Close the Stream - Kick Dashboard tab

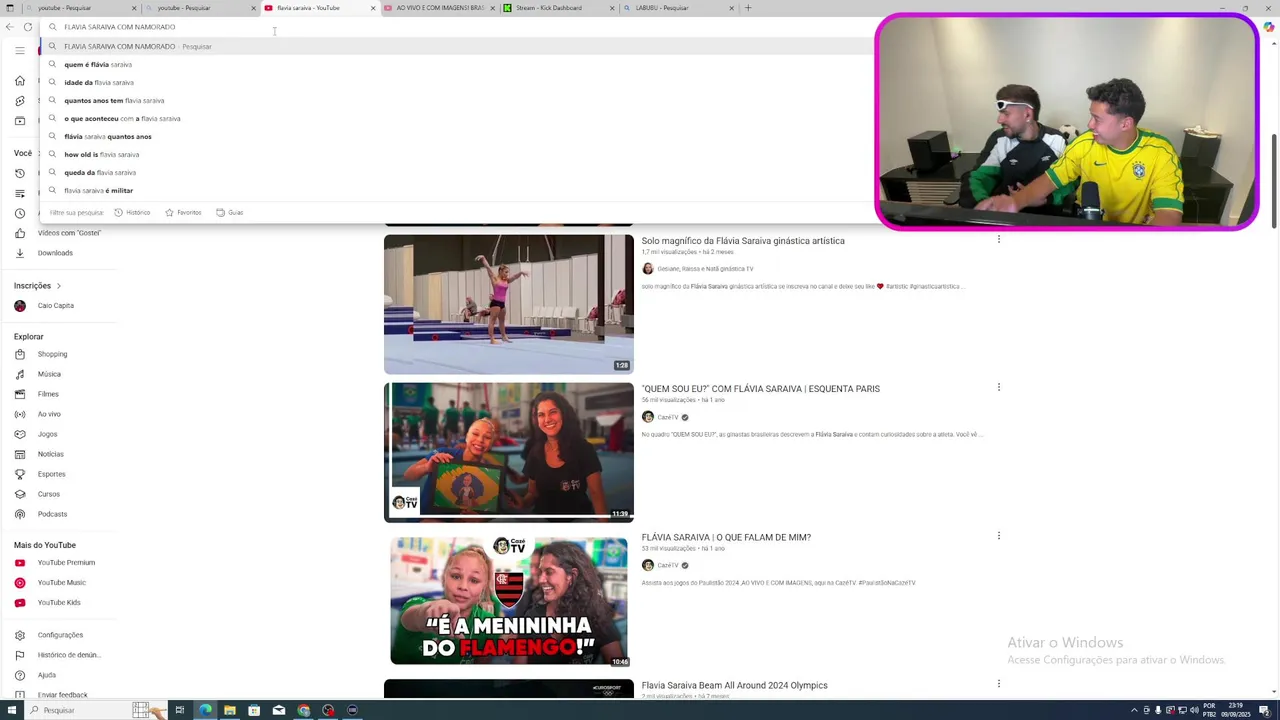pos(612,8)
